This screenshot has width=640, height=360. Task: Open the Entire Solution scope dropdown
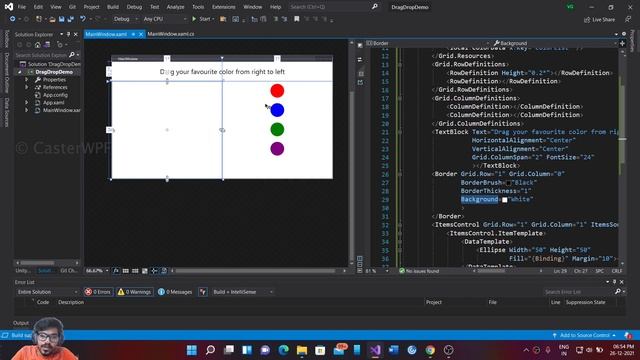click(x=47, y=292)
